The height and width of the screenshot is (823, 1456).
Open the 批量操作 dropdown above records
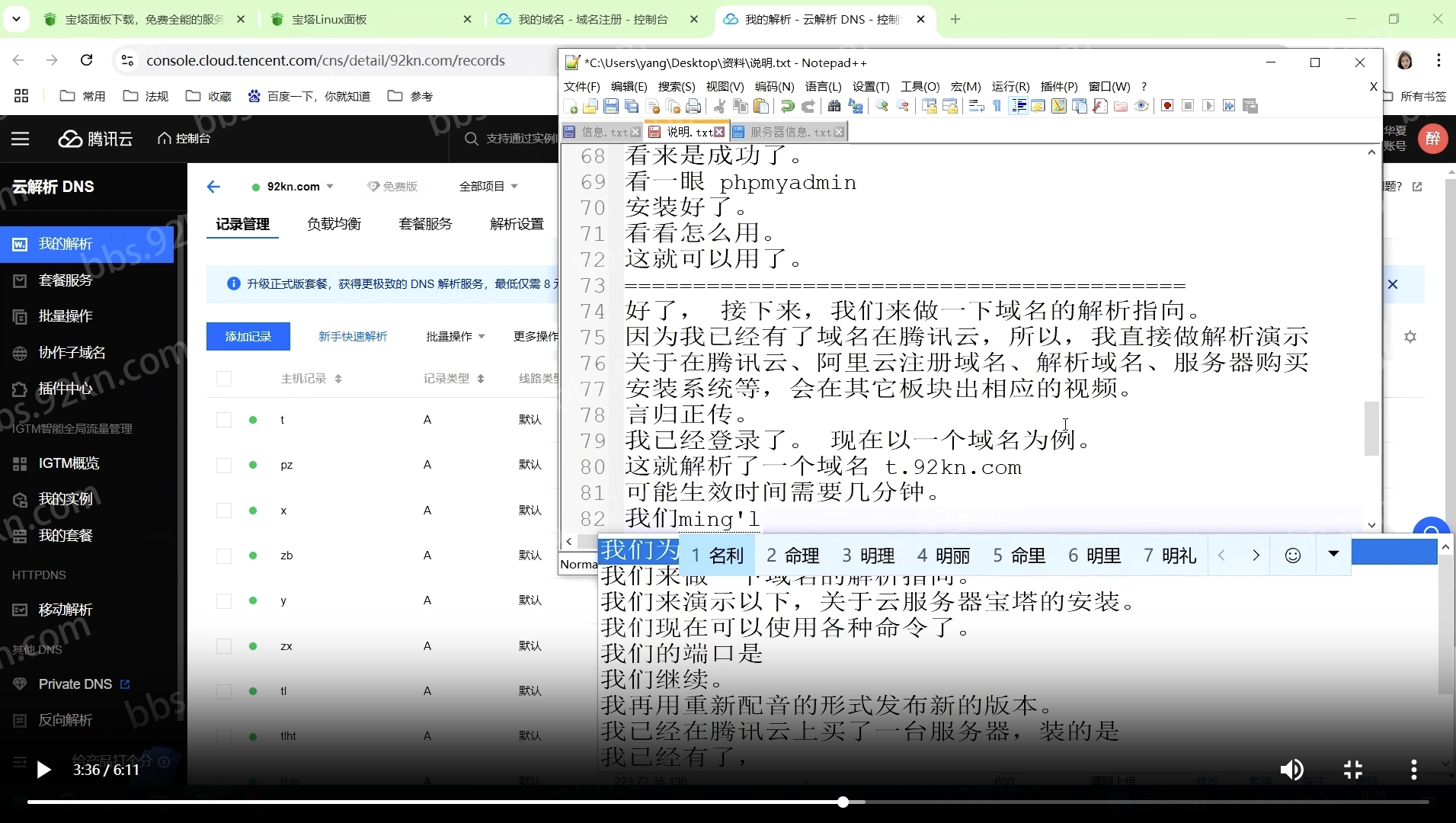tap(456, 337)
